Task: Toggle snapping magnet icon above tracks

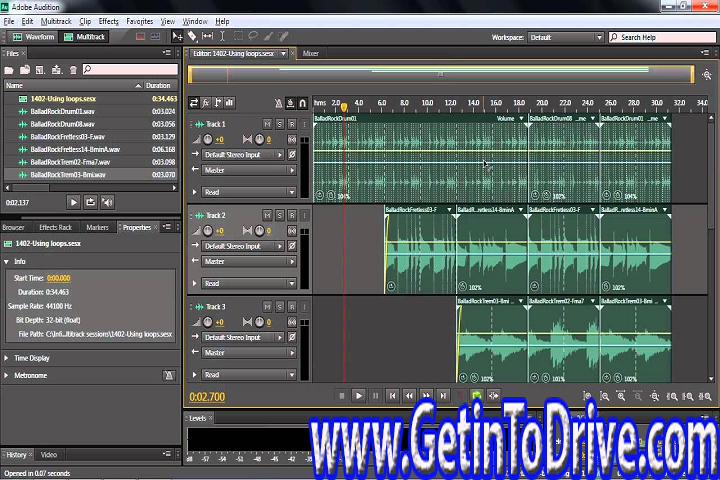Action: 303,103
